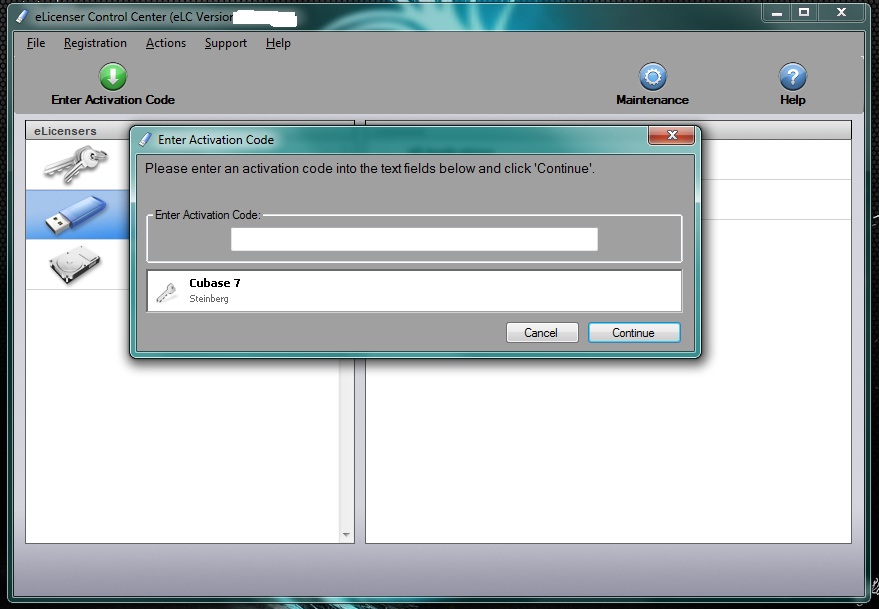Minimize the eLicenser Control Center window
Screen dimensions: 879x609
click(x=777, y=13)
